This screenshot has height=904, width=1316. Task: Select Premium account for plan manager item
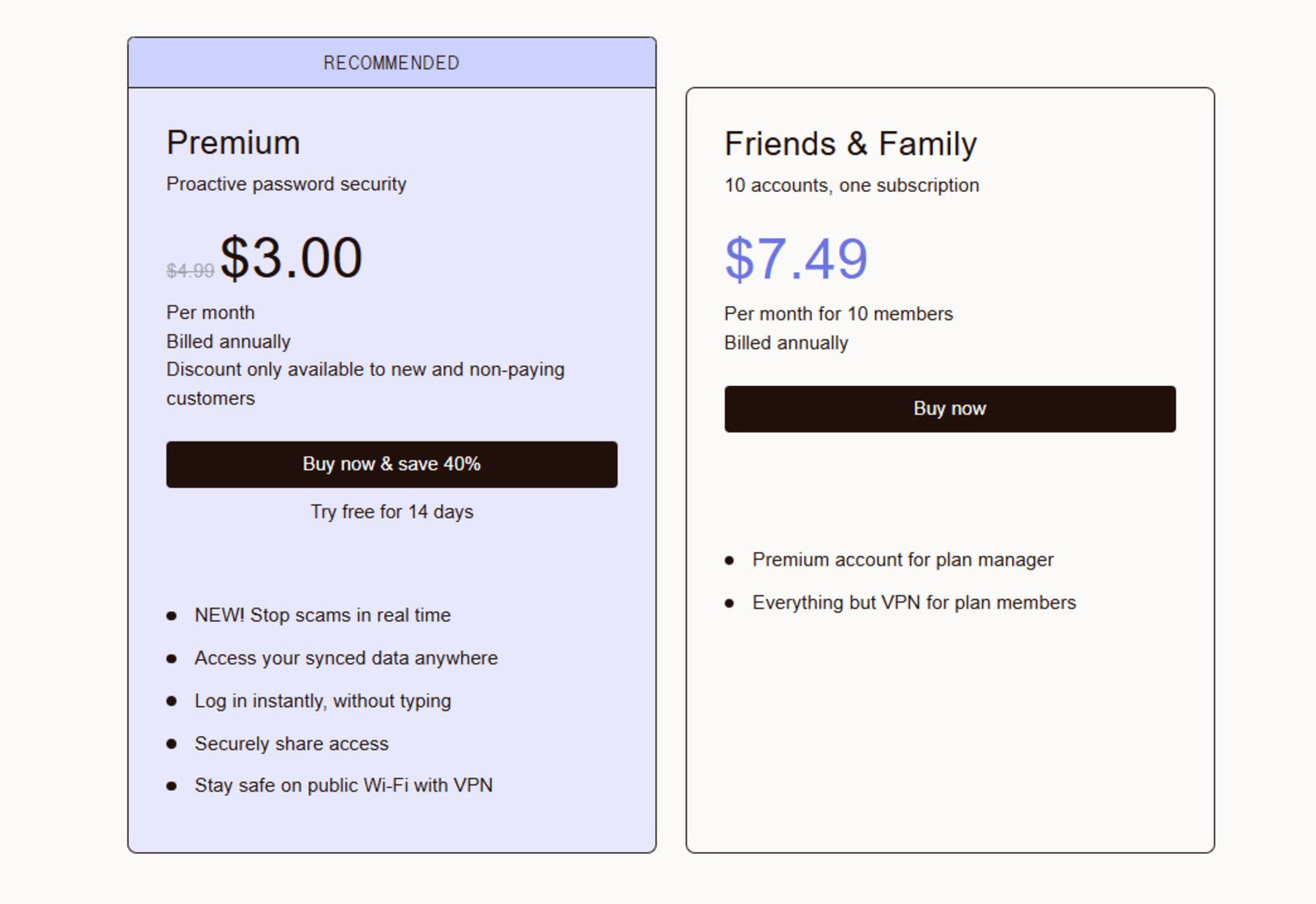903,560
